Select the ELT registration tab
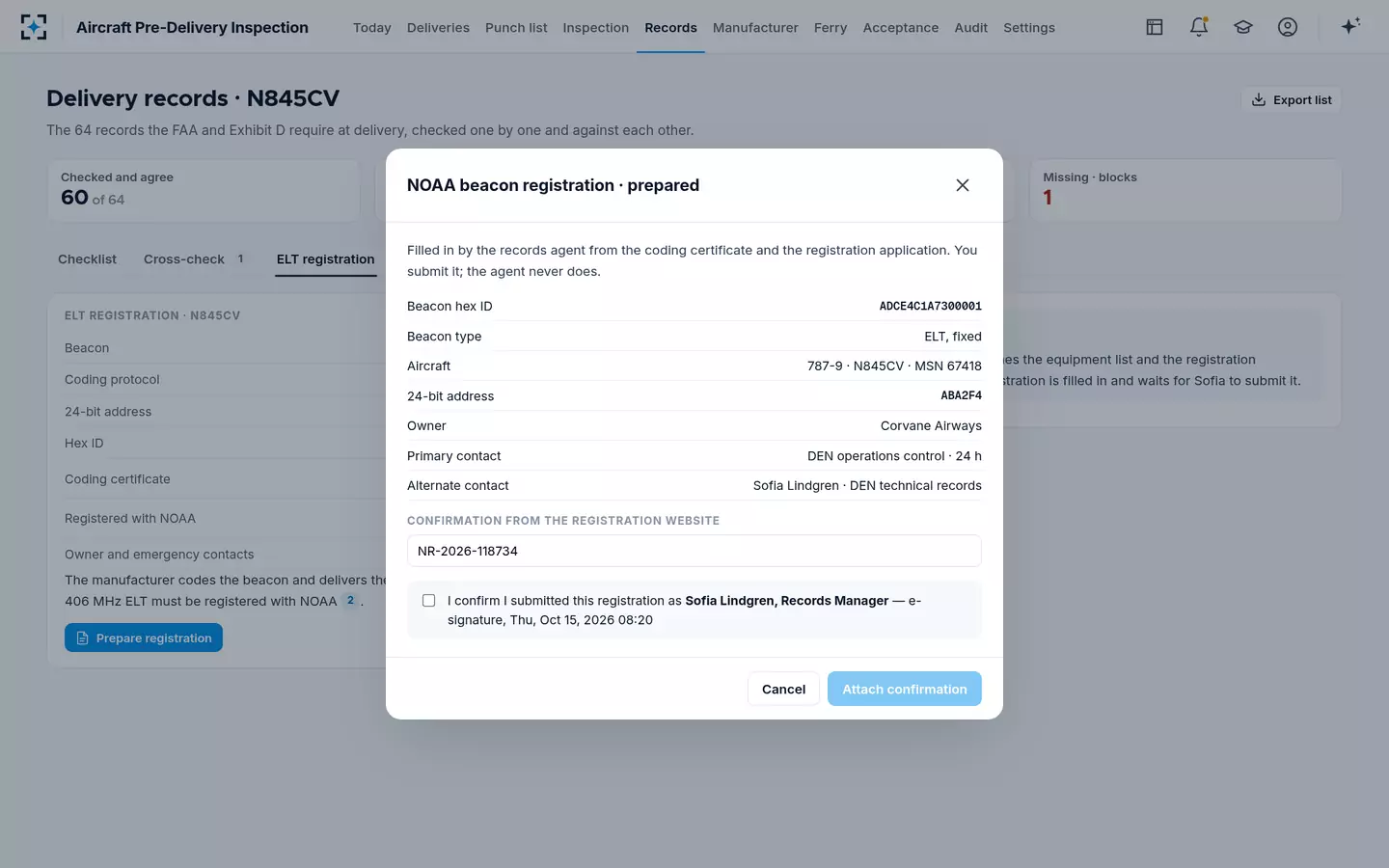This screenshot has height=868, width=1389. coord(326,259)
